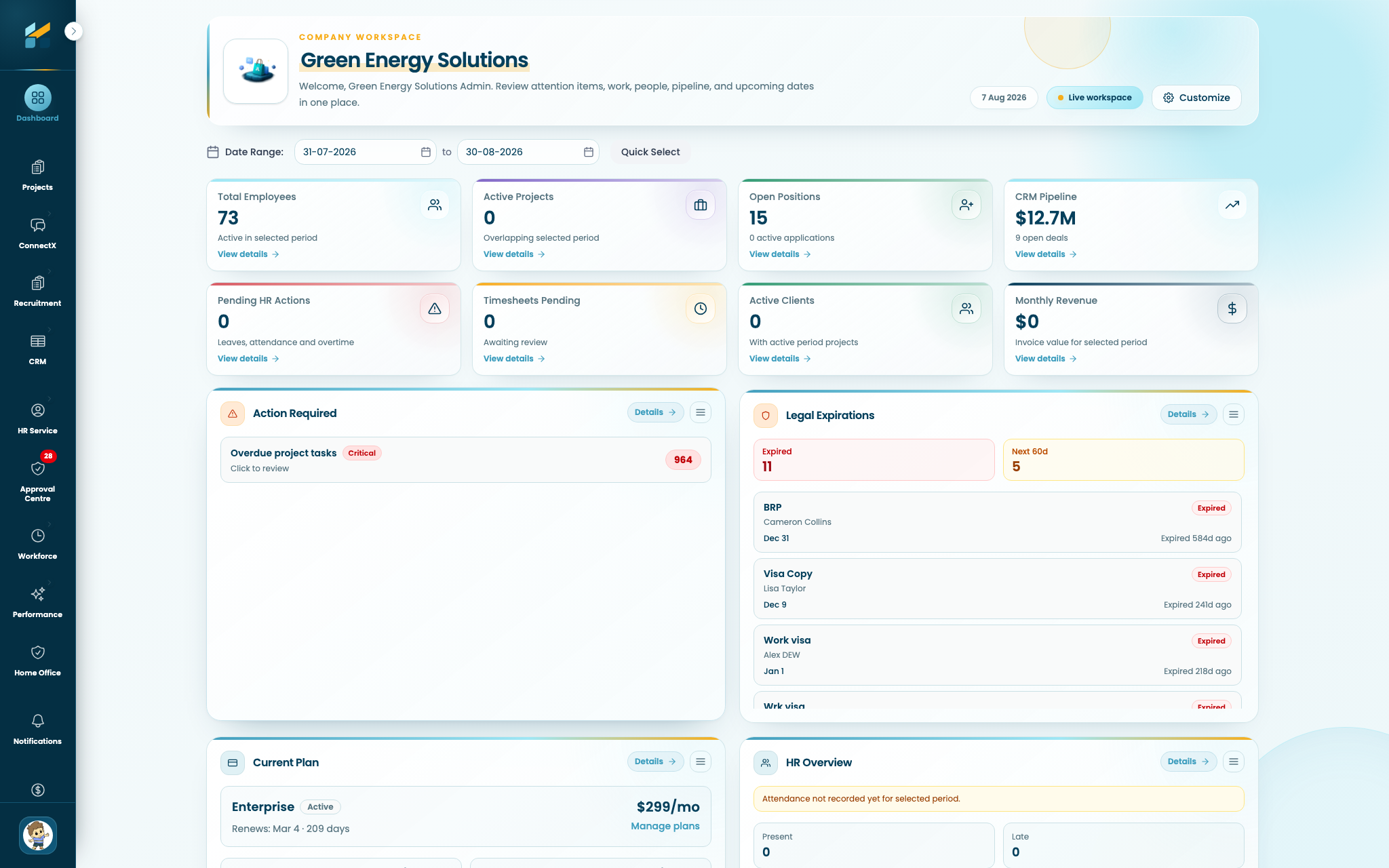
Task: Click the dollar billing icon in sidebar
Action: 37,790
